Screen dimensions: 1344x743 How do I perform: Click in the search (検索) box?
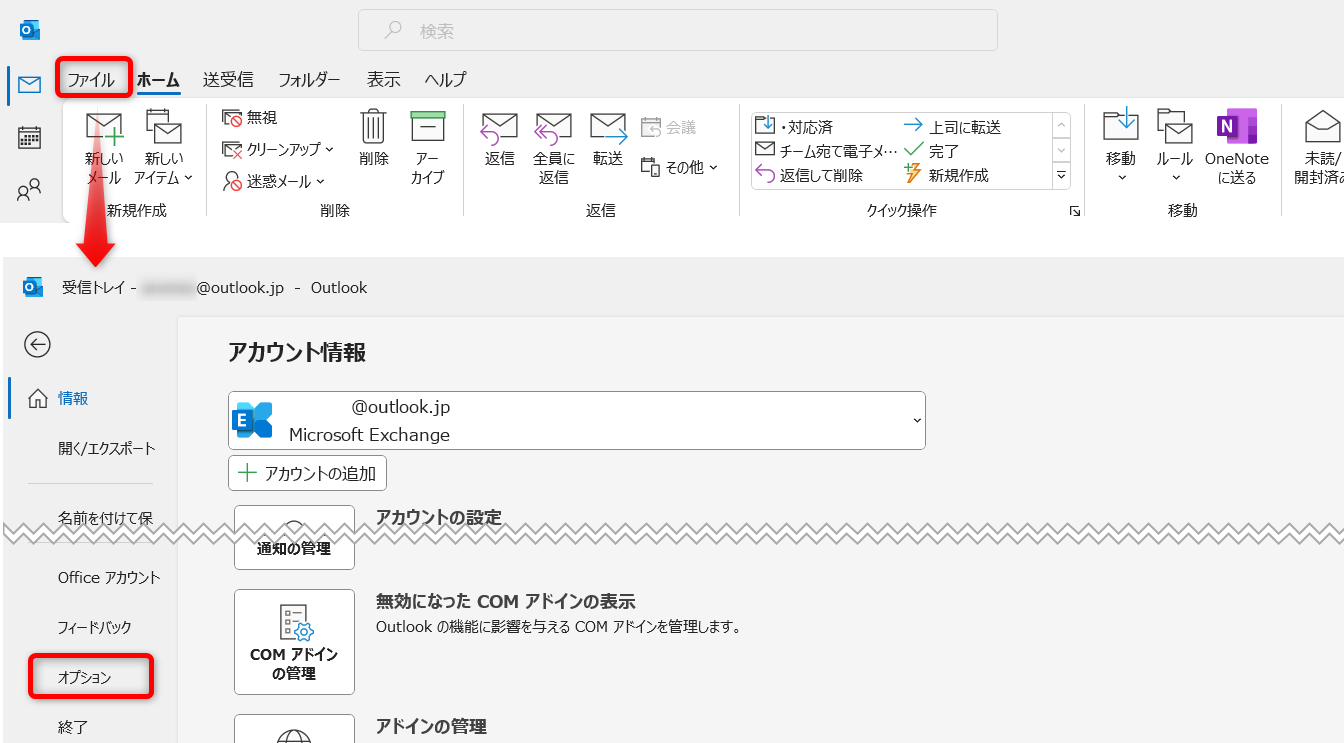677,31
